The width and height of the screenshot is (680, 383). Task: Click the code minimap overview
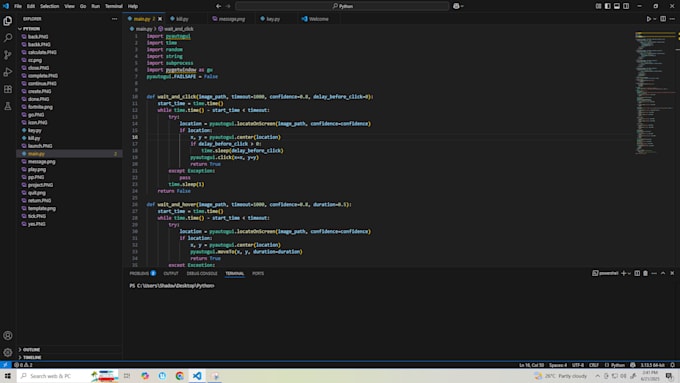pos(655,92)
